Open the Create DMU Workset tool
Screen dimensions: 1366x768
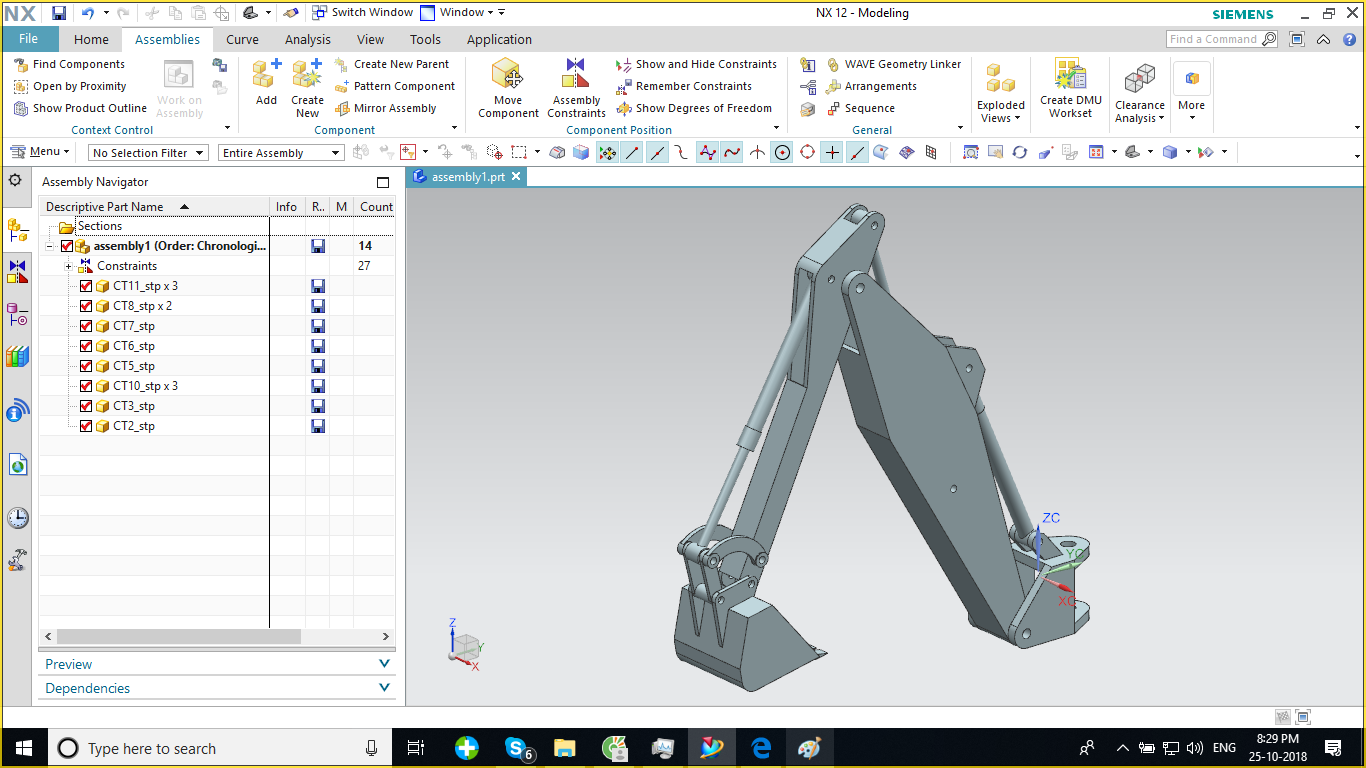[x=1070, y=76]
